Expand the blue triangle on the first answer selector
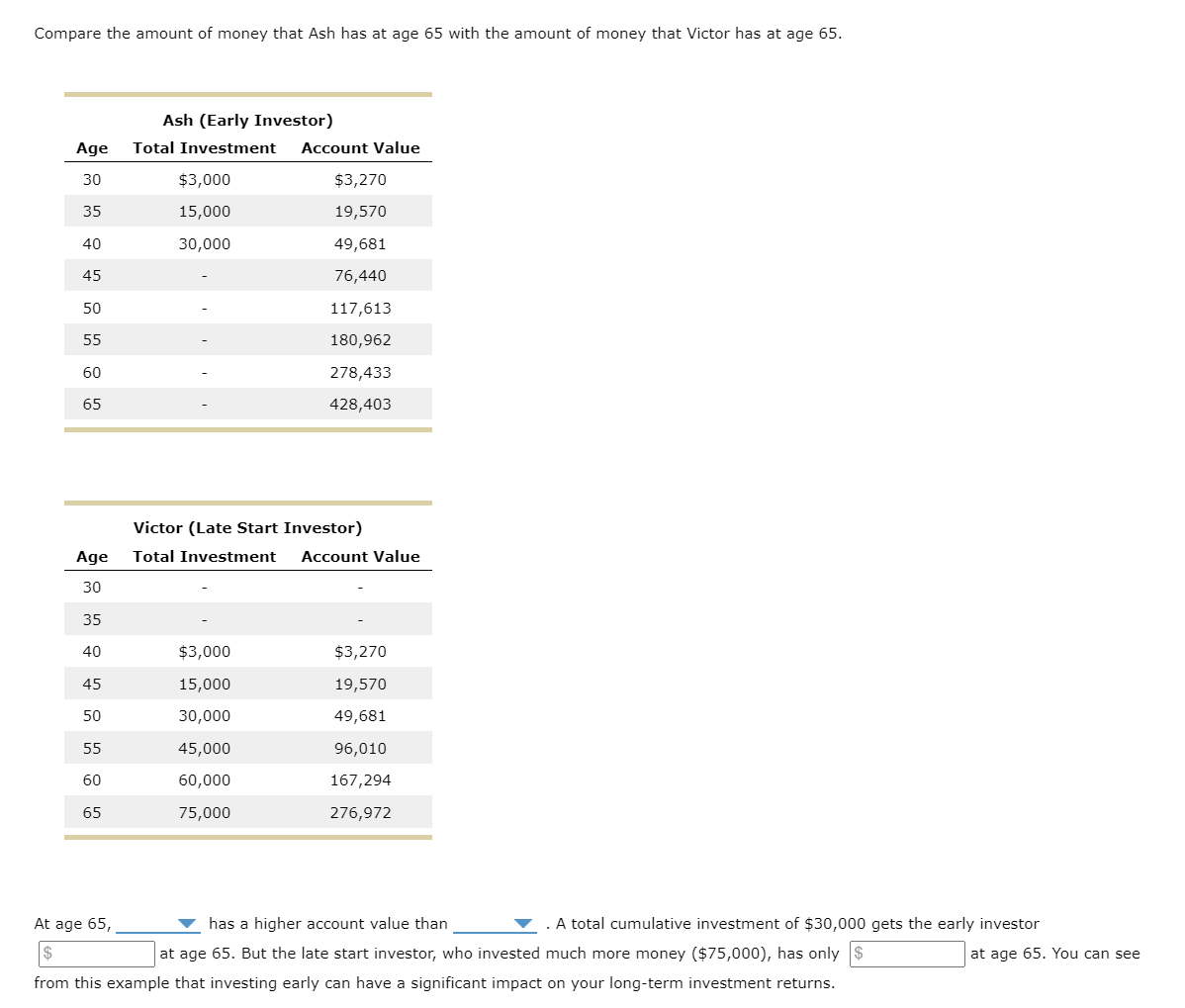Screen dimensions: 1185x1008 (x=188, y=924)
